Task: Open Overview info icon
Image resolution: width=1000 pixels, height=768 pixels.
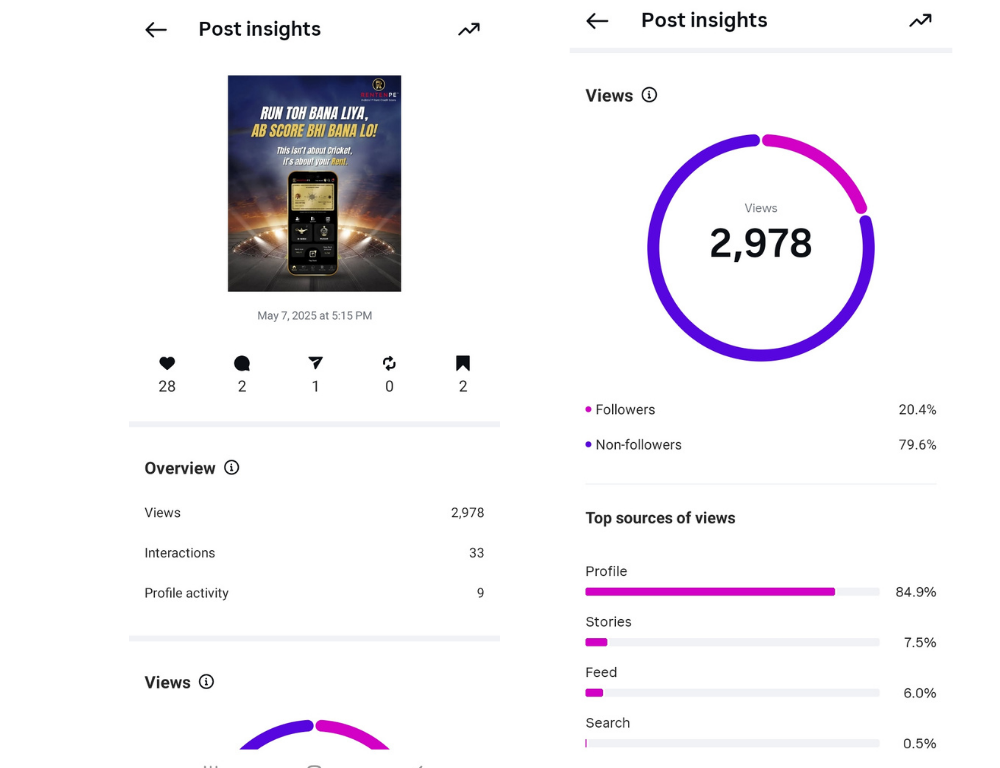Action: [232, 468]
